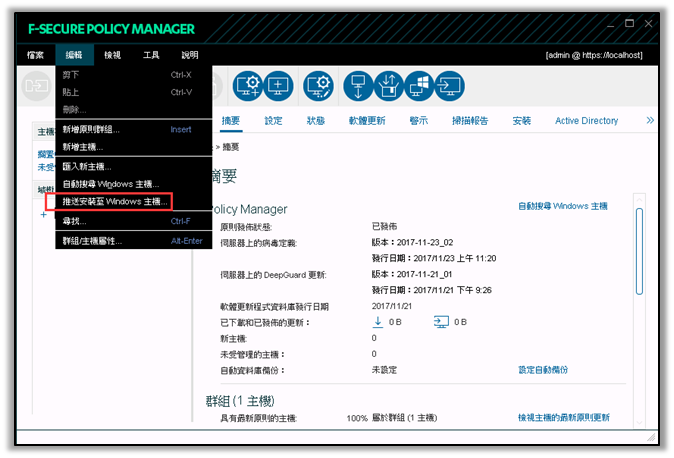Click the monitor with gear and pencil icon
The width and height of the screenshot is (674, 458).
click(319, 86)
